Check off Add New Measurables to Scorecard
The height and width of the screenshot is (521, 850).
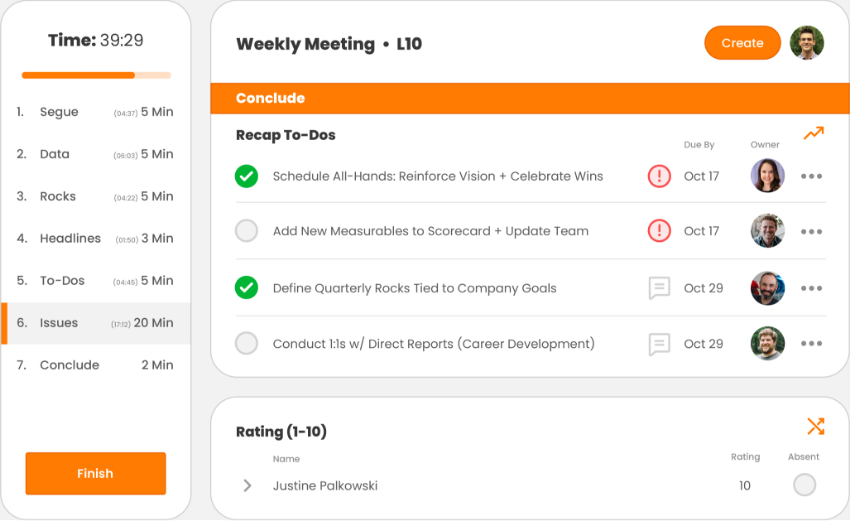coord(246,231)
